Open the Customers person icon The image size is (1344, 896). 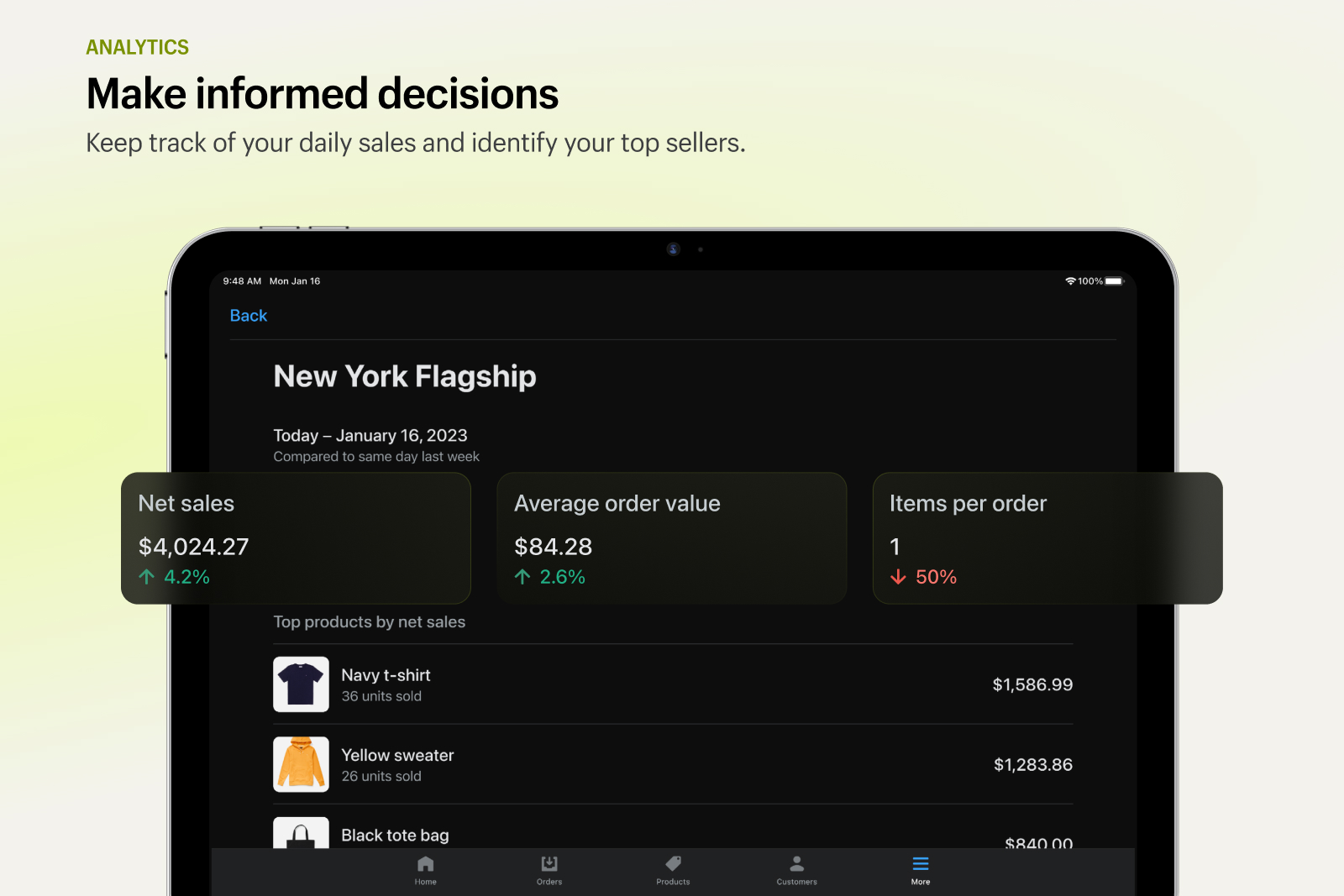tap(796, 863)
